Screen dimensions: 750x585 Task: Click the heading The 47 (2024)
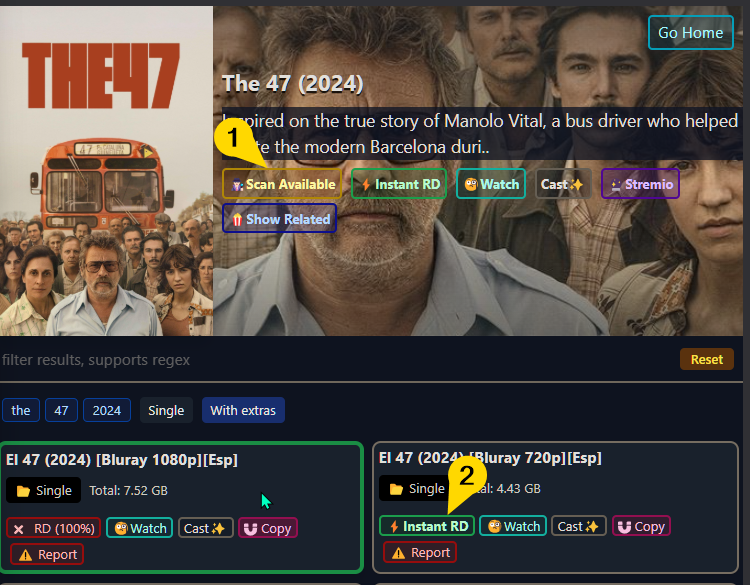[293, 84]
